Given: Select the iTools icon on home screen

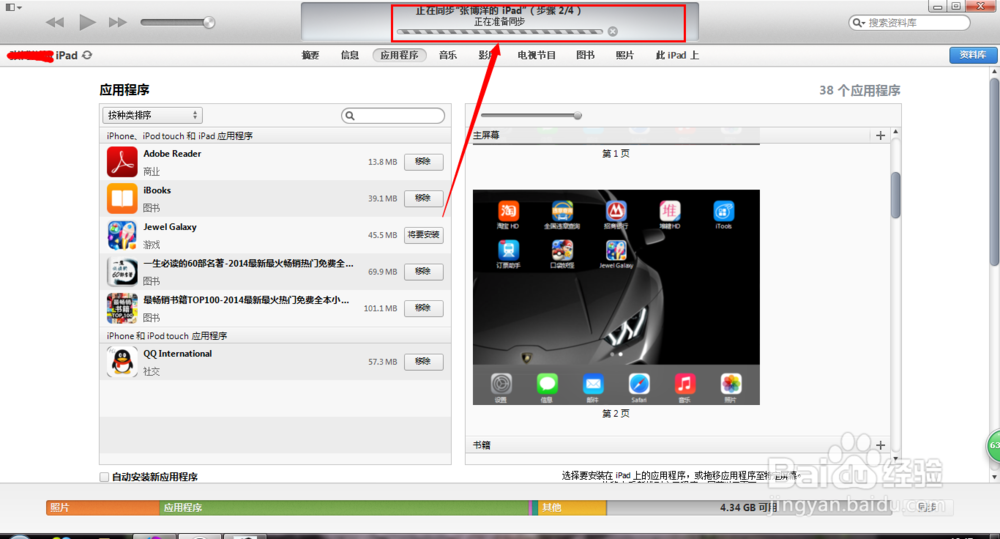Looking at the screenshot, I should pyautogui.click(x=724, y=210).
